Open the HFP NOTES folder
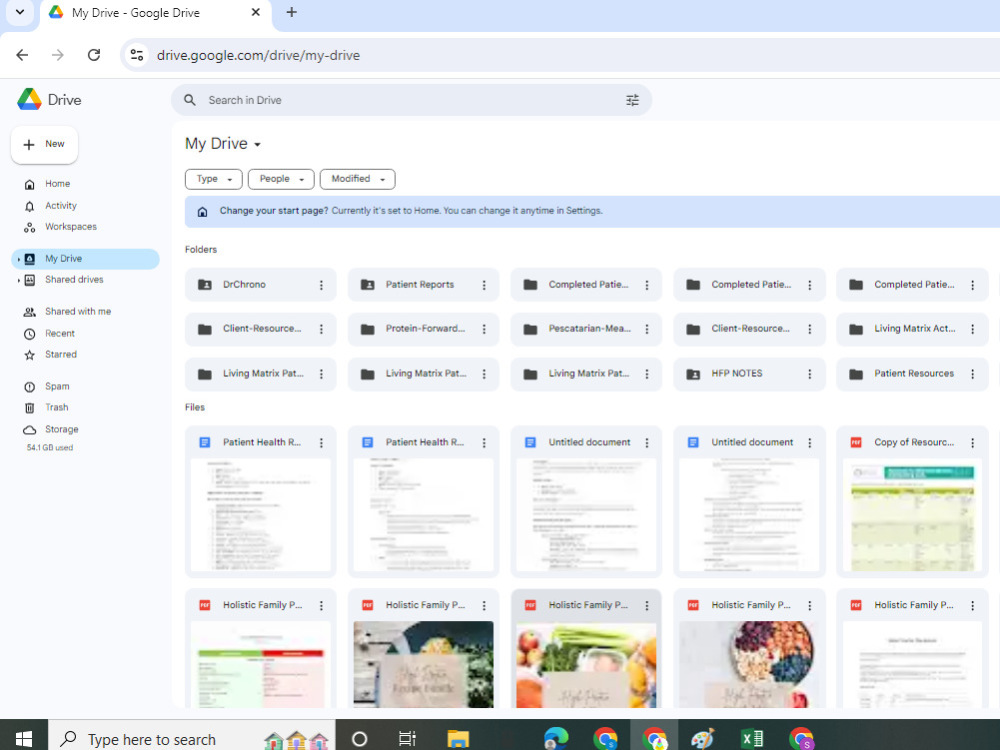The height and width of the screenshot is (750, 1000). [x=749, y=374]
